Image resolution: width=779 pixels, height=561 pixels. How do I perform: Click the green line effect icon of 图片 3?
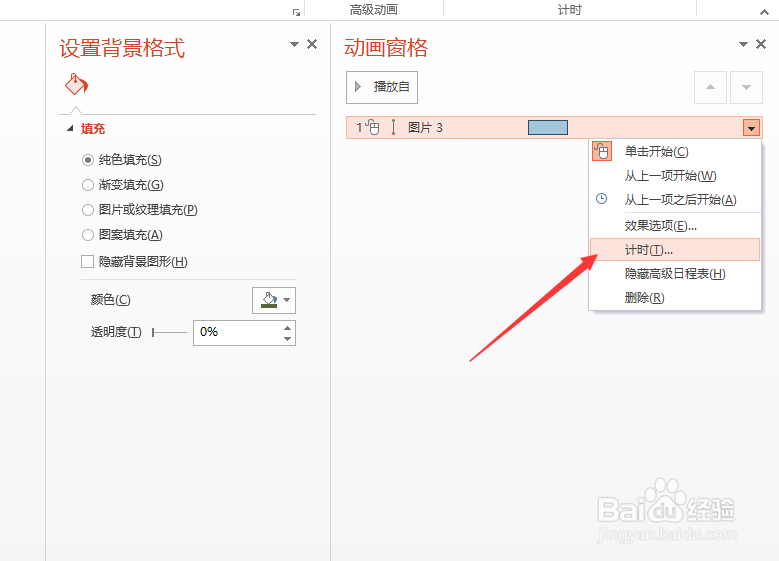click(x=393, y=127)
